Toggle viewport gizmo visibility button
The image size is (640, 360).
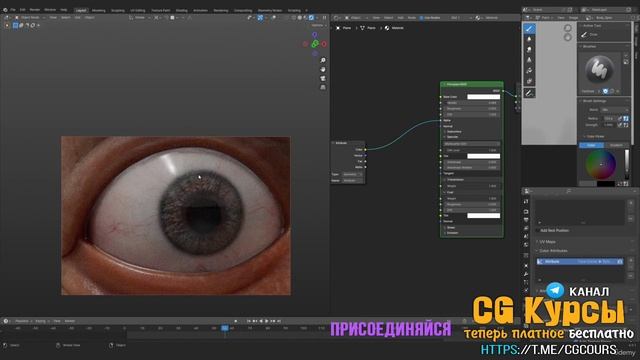[260, 18]
